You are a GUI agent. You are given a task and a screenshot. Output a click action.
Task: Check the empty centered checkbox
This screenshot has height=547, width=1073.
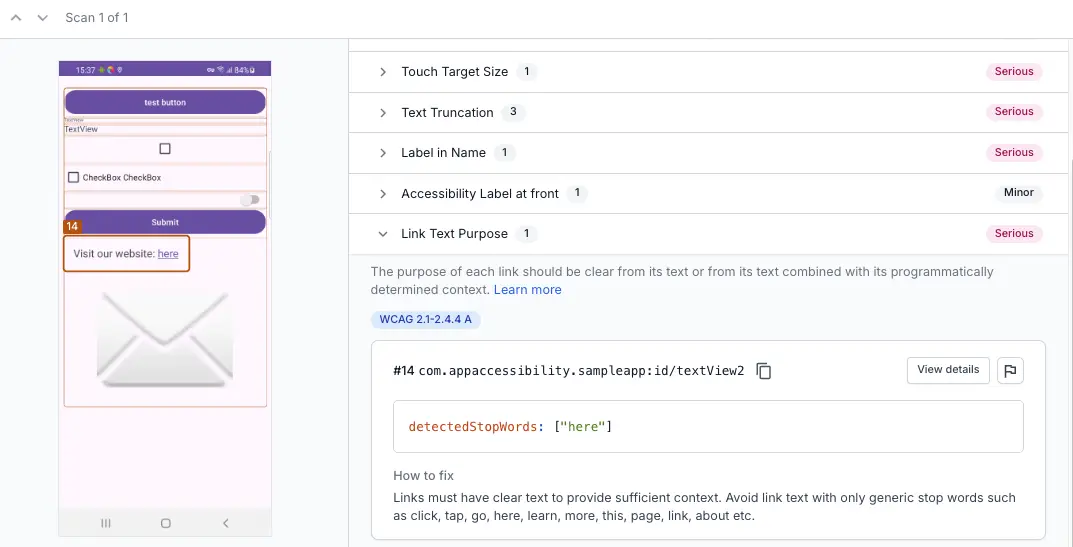[x=165, y=149]
